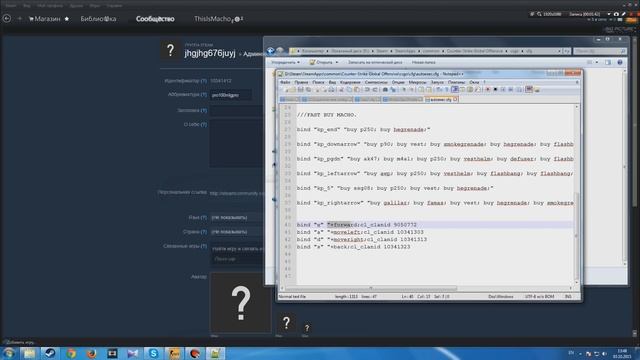The height and width of the screenshot is (360, 640).
Task: Open Find via the Notepad++ binoculars icon
Action: tap(385, 89)
